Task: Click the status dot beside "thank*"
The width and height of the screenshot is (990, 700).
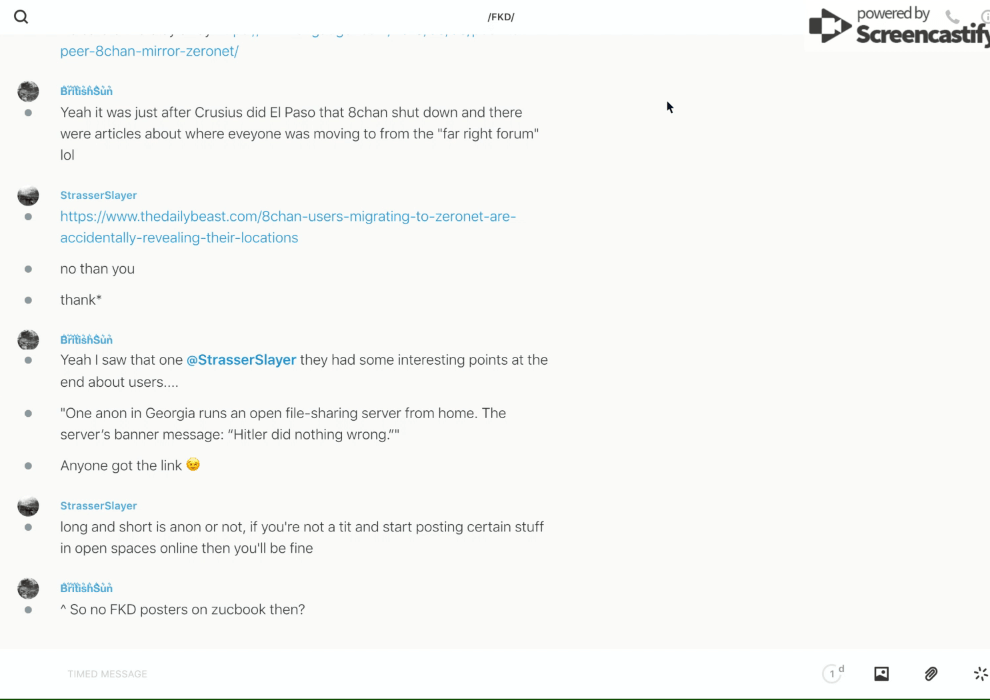Action: (x=28, y=300)
